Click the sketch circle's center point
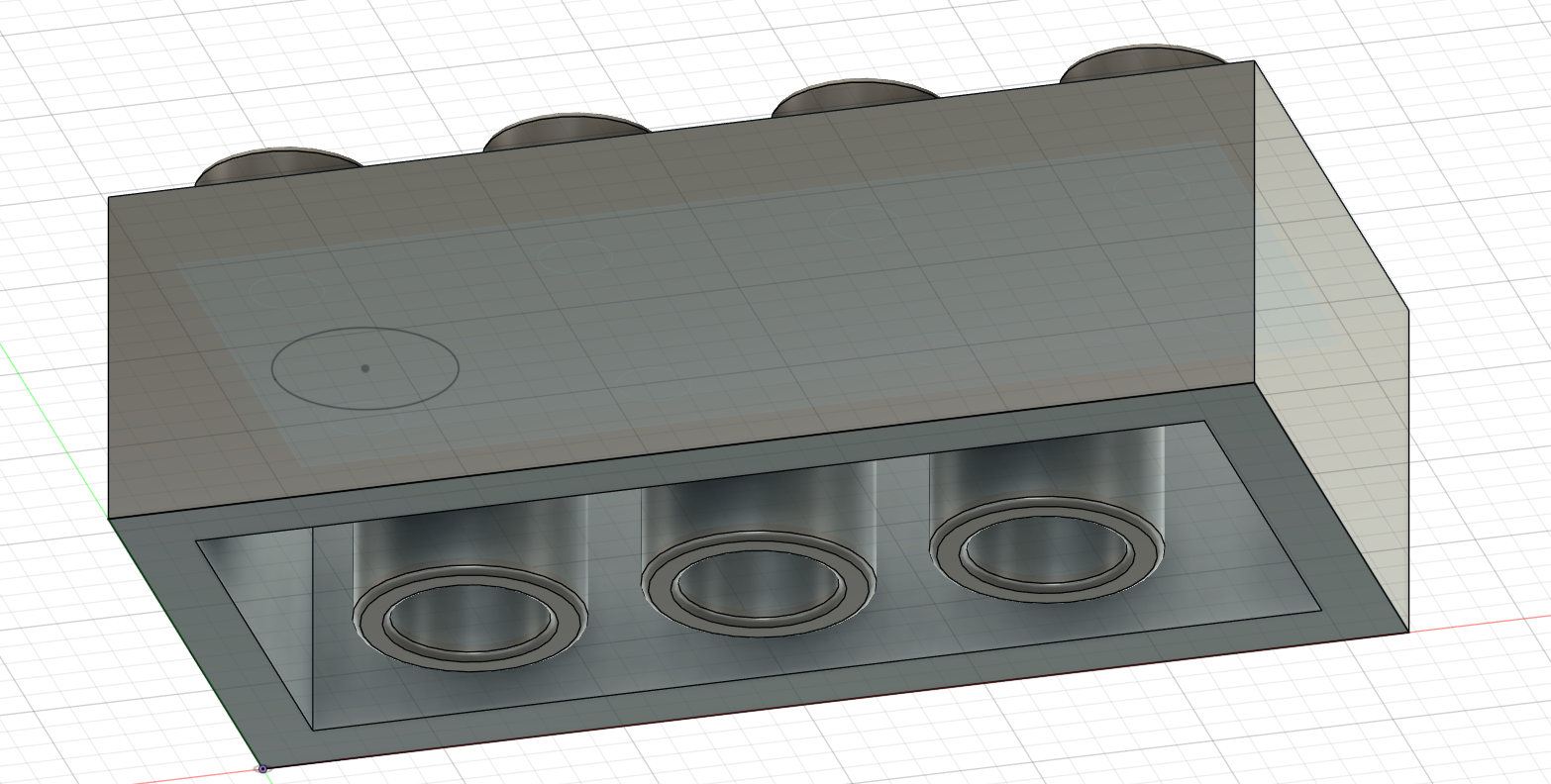1551x784 pixels. pos(365,368)
